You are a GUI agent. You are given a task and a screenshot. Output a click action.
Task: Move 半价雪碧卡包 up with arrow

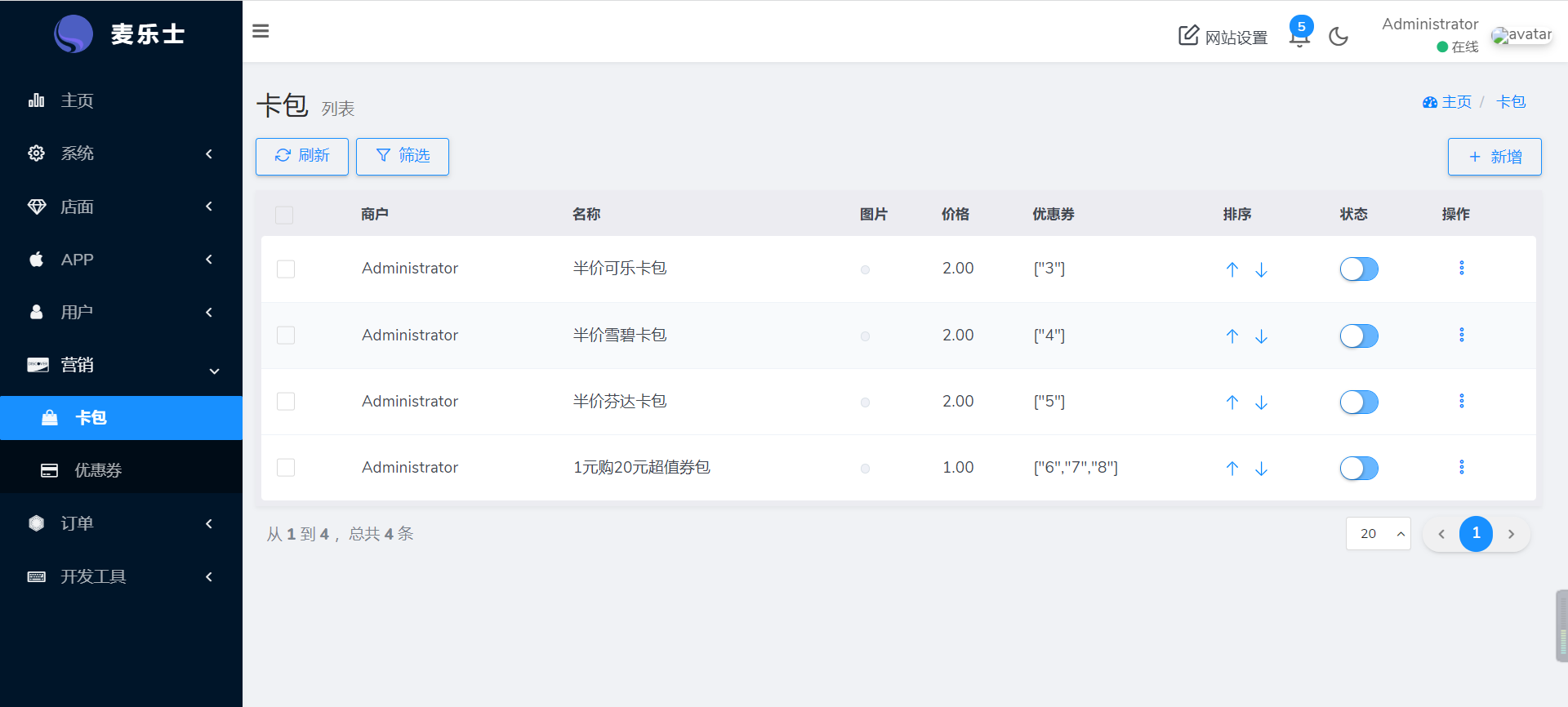pyautogui.click(x=1232, y=336)
